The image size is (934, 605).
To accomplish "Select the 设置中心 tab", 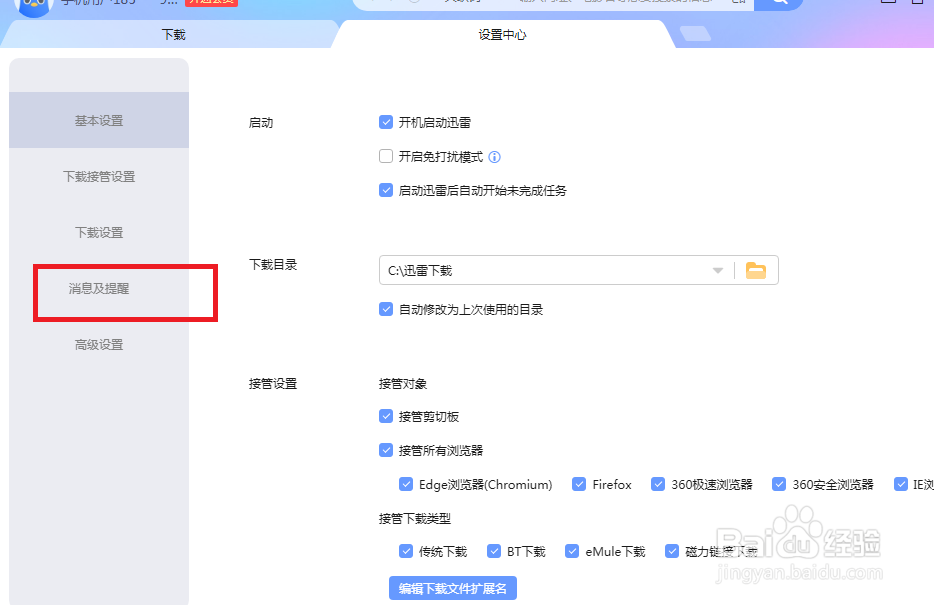I will [x=502, y=35].
